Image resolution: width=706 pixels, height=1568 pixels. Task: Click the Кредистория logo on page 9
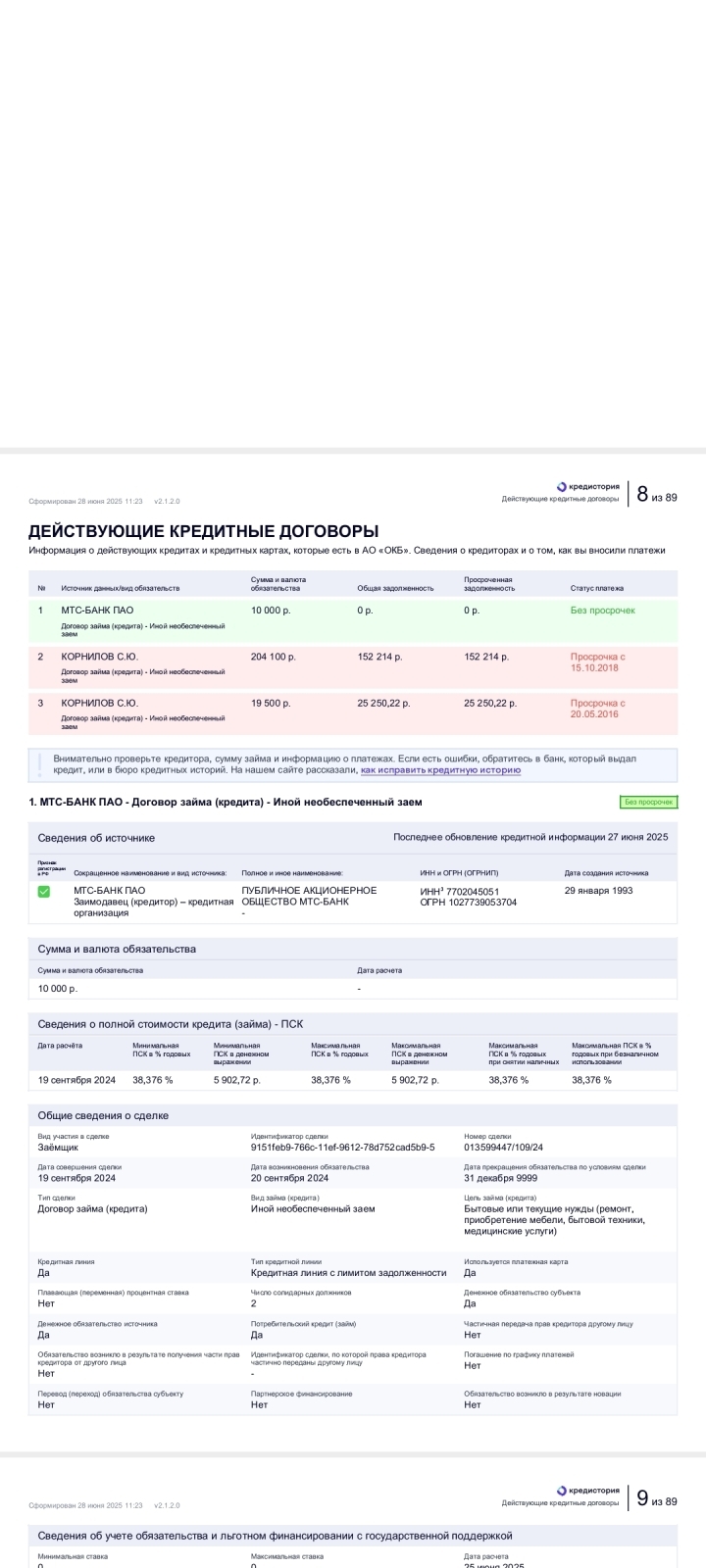coord(588,1490)
